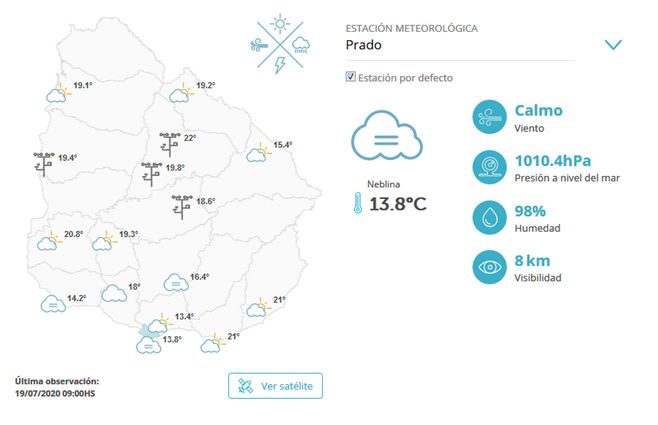This screenshot has width=658, height=425.
Task: Select the 16.4° fog station on map
Action: (174, 281)
